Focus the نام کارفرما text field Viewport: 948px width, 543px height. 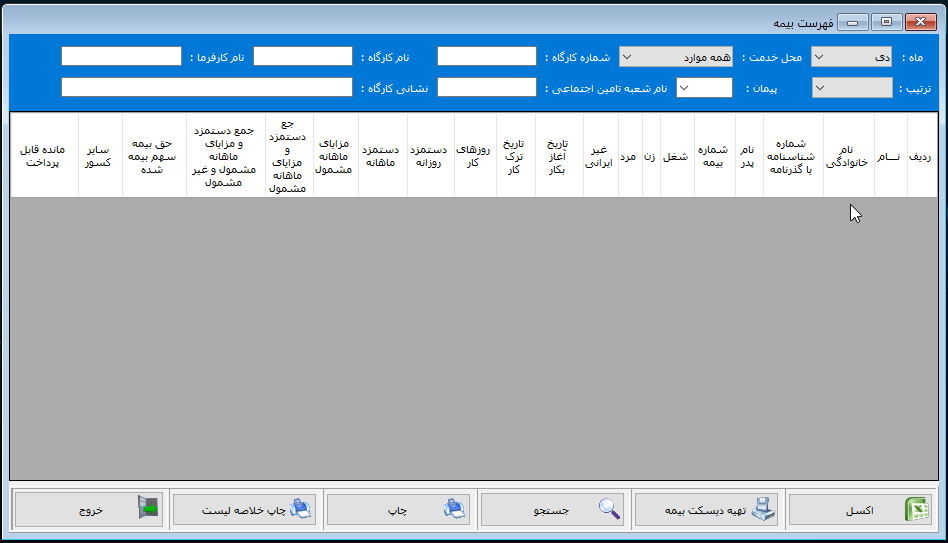[121, 57]
